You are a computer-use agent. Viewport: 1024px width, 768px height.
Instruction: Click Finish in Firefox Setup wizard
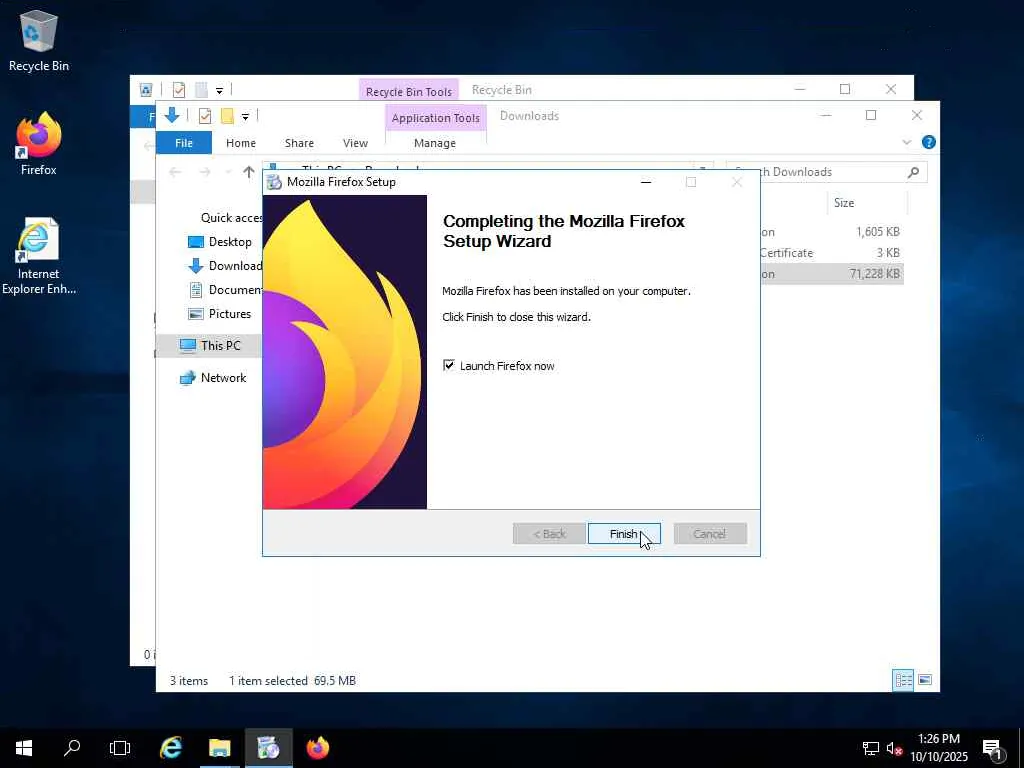tap(624, 534)
